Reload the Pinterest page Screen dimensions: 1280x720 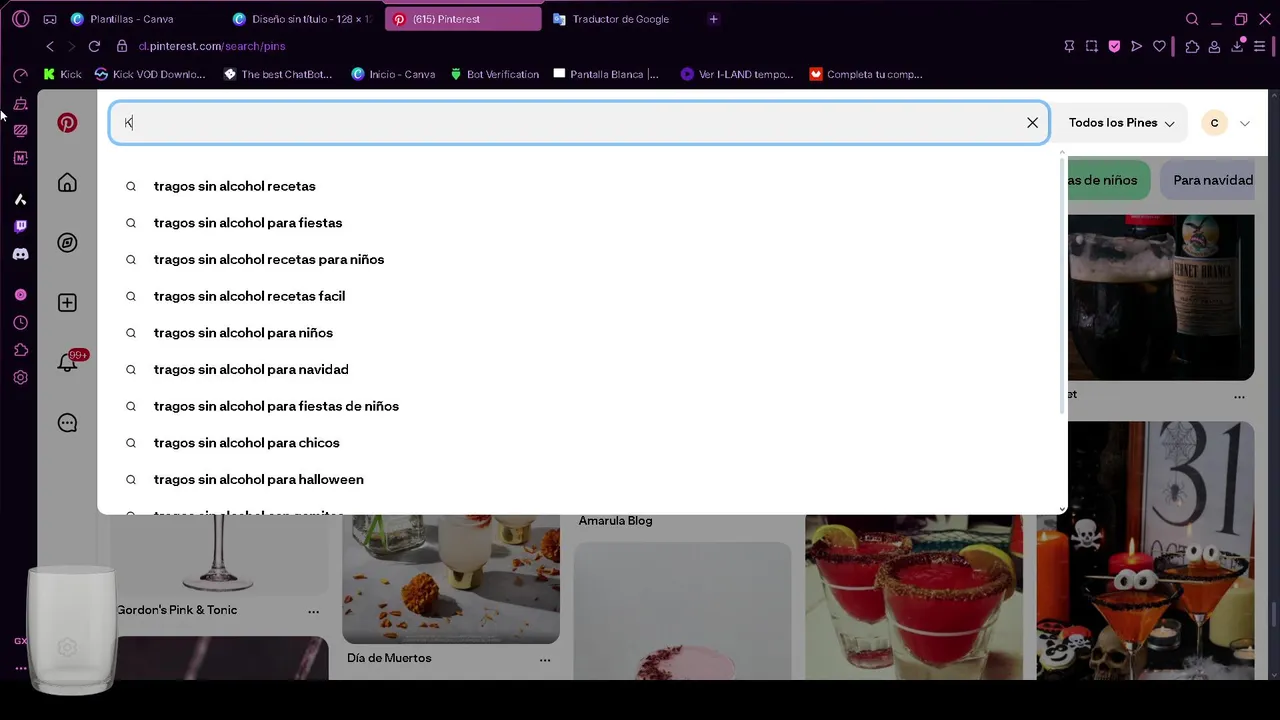tap(94, 46)
